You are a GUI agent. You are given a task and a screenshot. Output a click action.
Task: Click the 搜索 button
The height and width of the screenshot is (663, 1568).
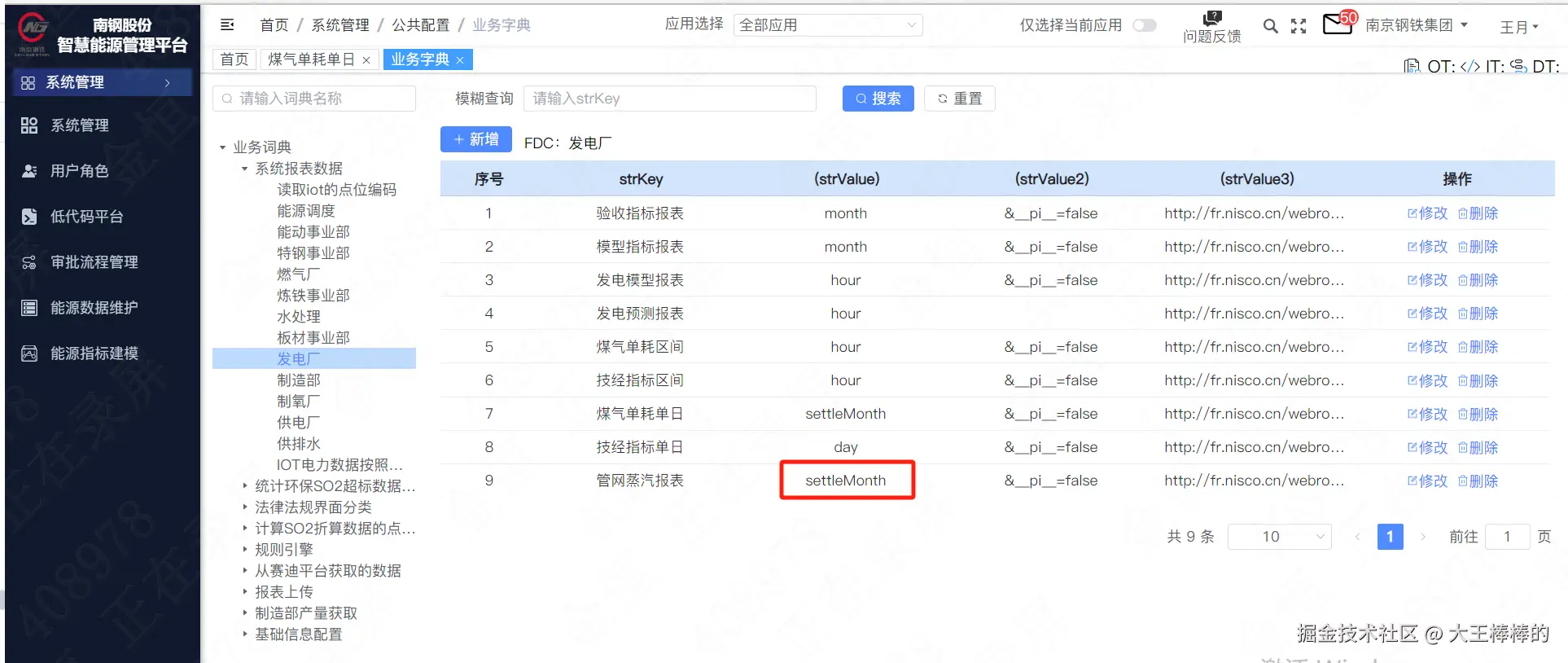[x=878, y=99]
